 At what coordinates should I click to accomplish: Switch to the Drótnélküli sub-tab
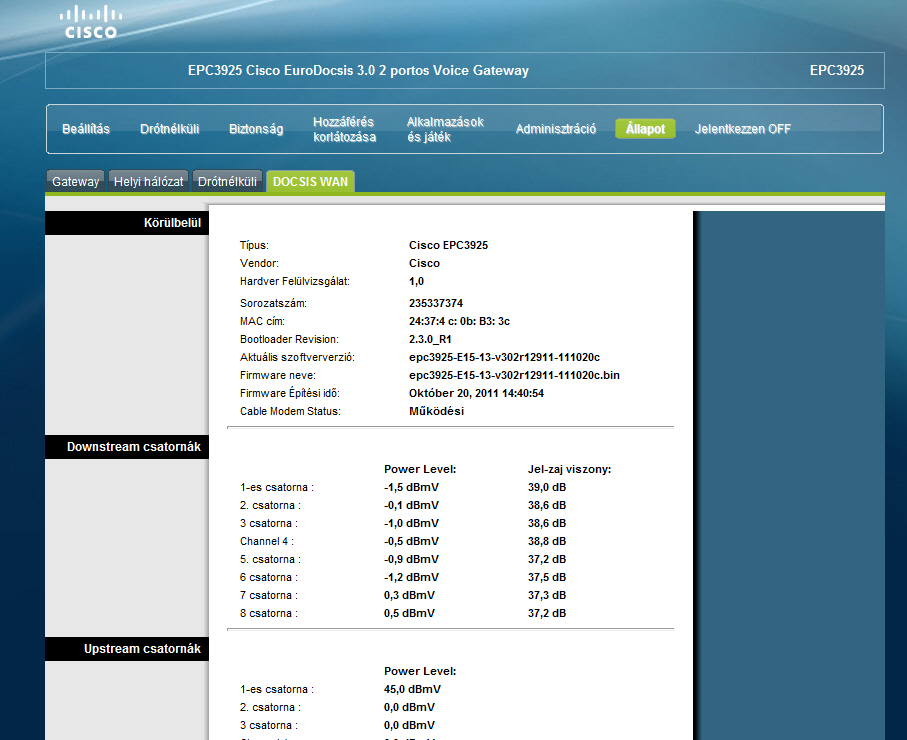coord(227,182)
